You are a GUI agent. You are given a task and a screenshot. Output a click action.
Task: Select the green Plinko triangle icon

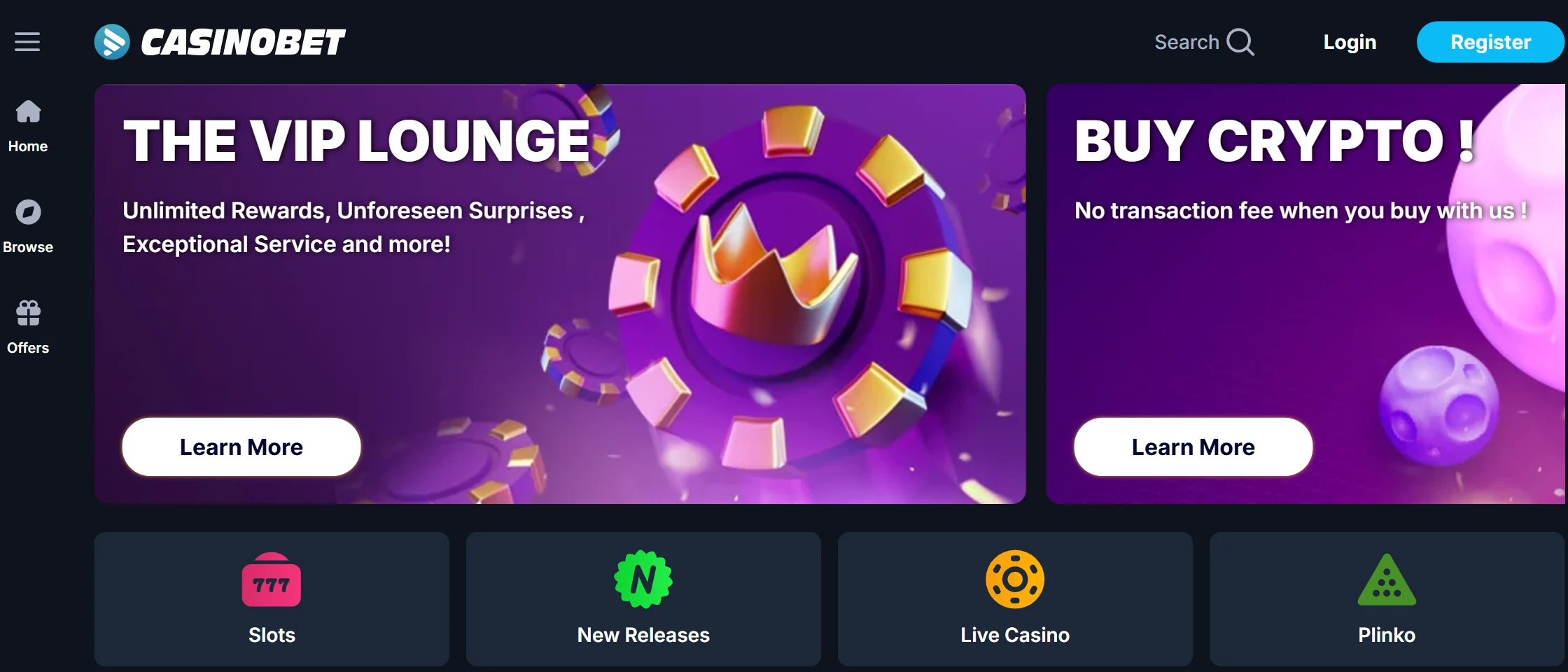coord(1387,580)
